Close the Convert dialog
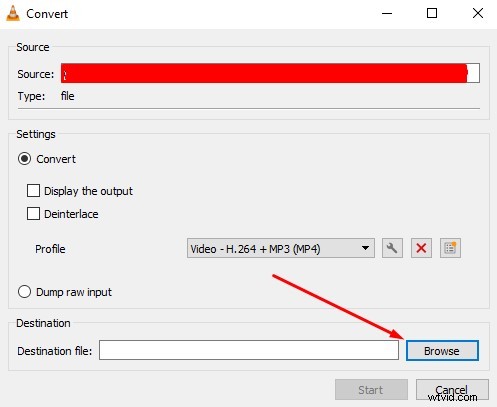 coord(478,14)
